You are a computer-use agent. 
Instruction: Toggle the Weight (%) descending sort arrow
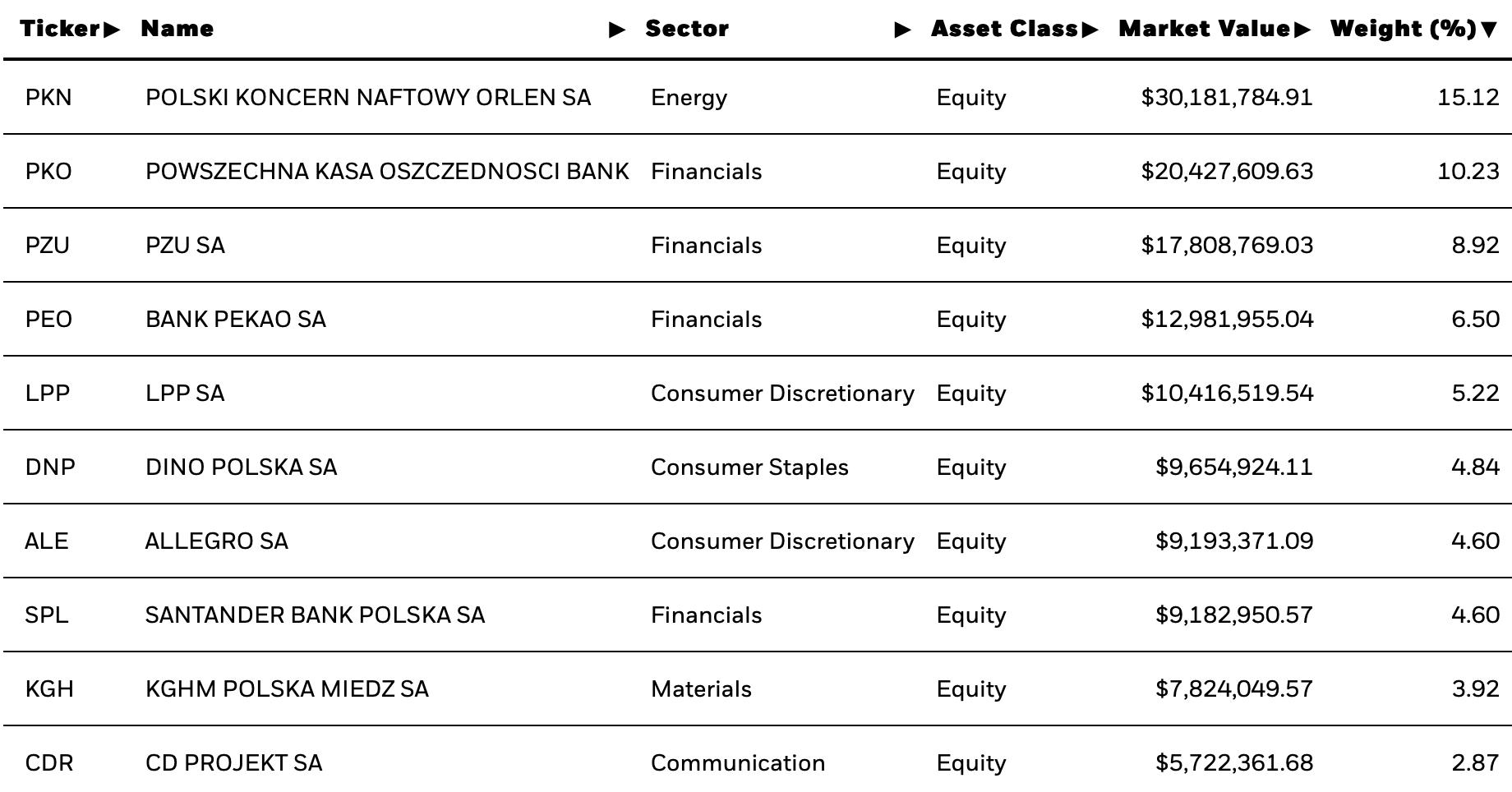[x=1489, y=30]
